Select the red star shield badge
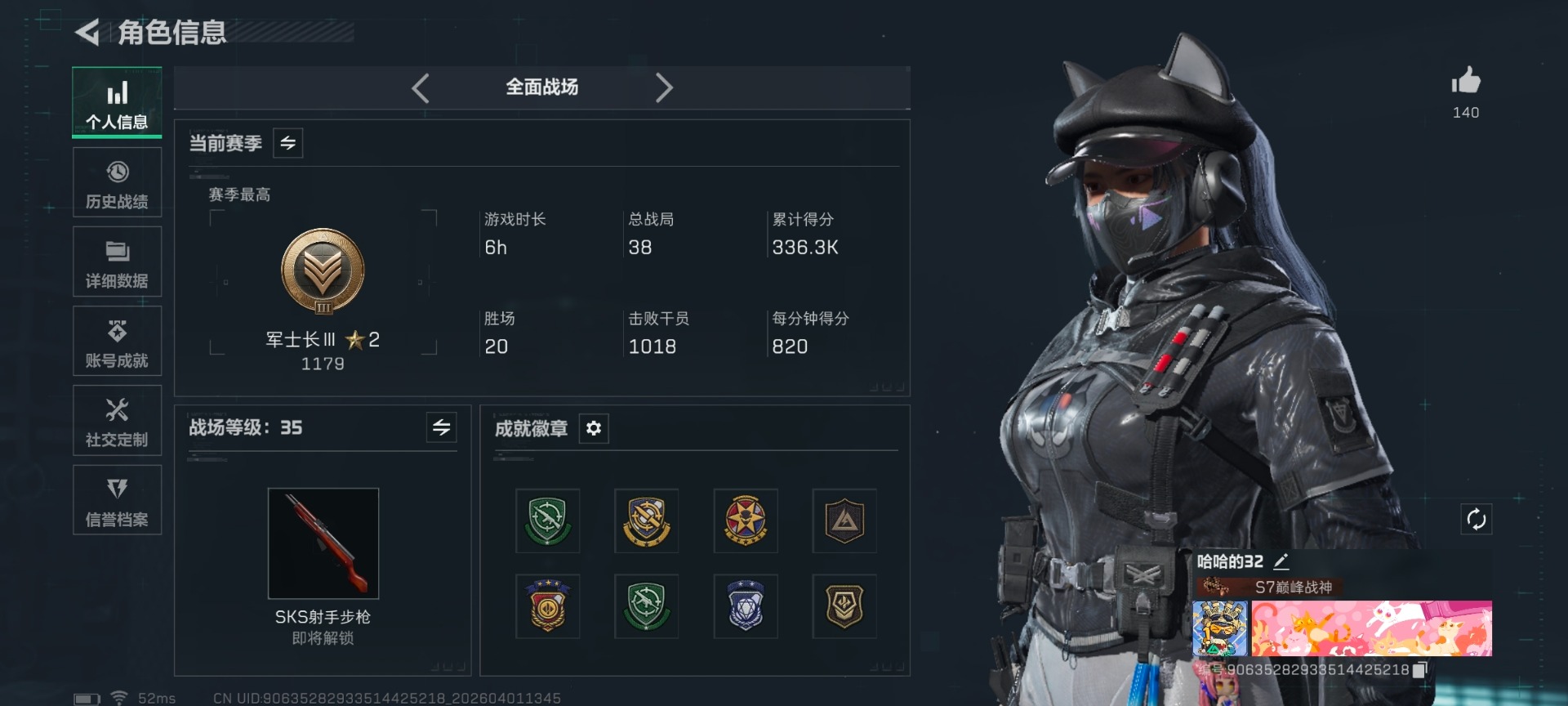The image size is (1568, 706). click(x=746, y=521)
